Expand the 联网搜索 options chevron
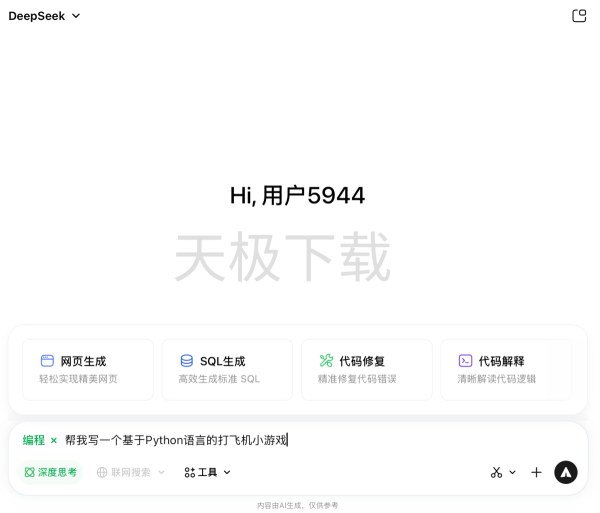This screenshot has width=600, height=513. (161, 472)
